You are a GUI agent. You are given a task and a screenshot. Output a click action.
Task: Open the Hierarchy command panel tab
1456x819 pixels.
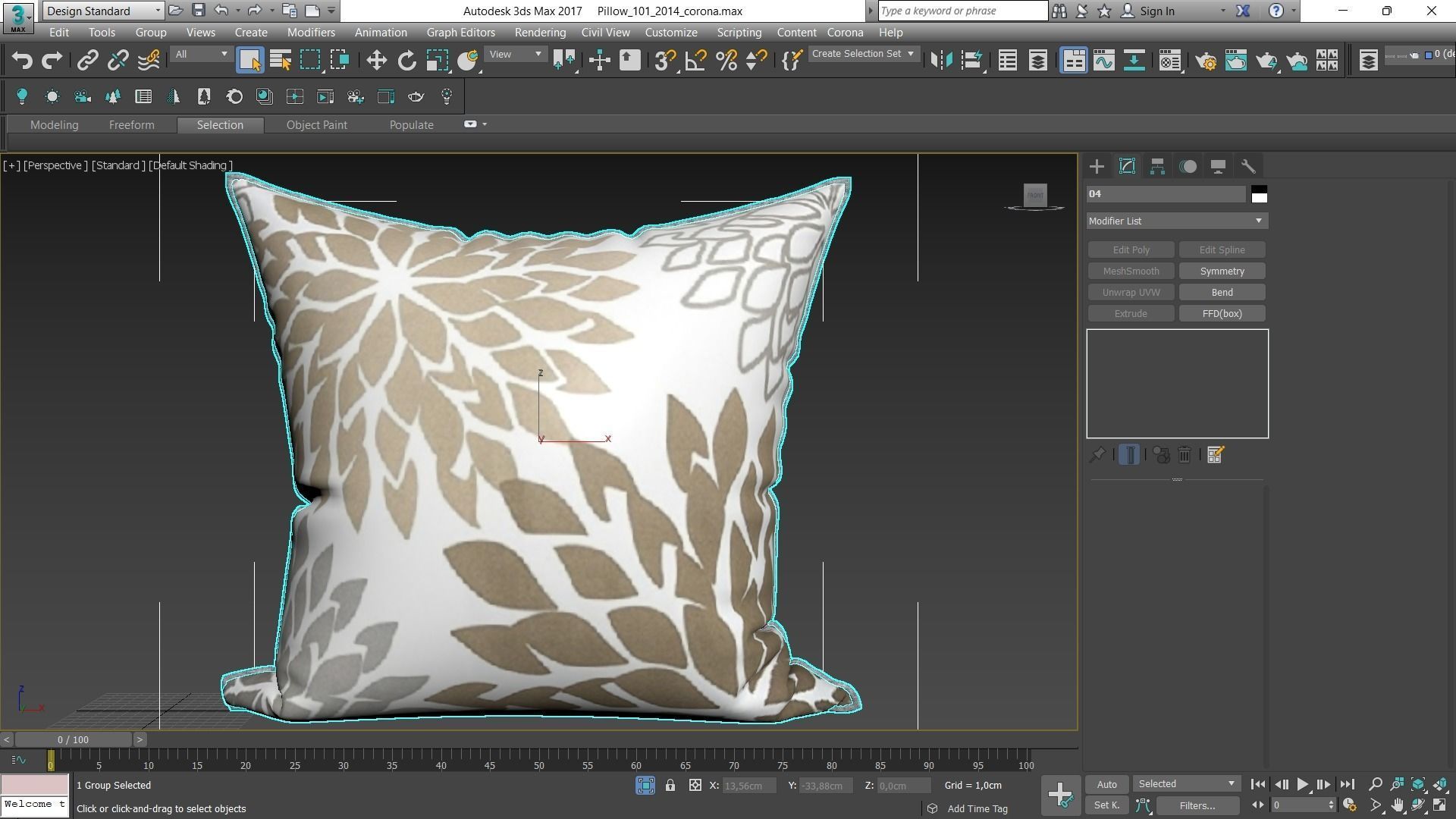tap(1157, 166)
